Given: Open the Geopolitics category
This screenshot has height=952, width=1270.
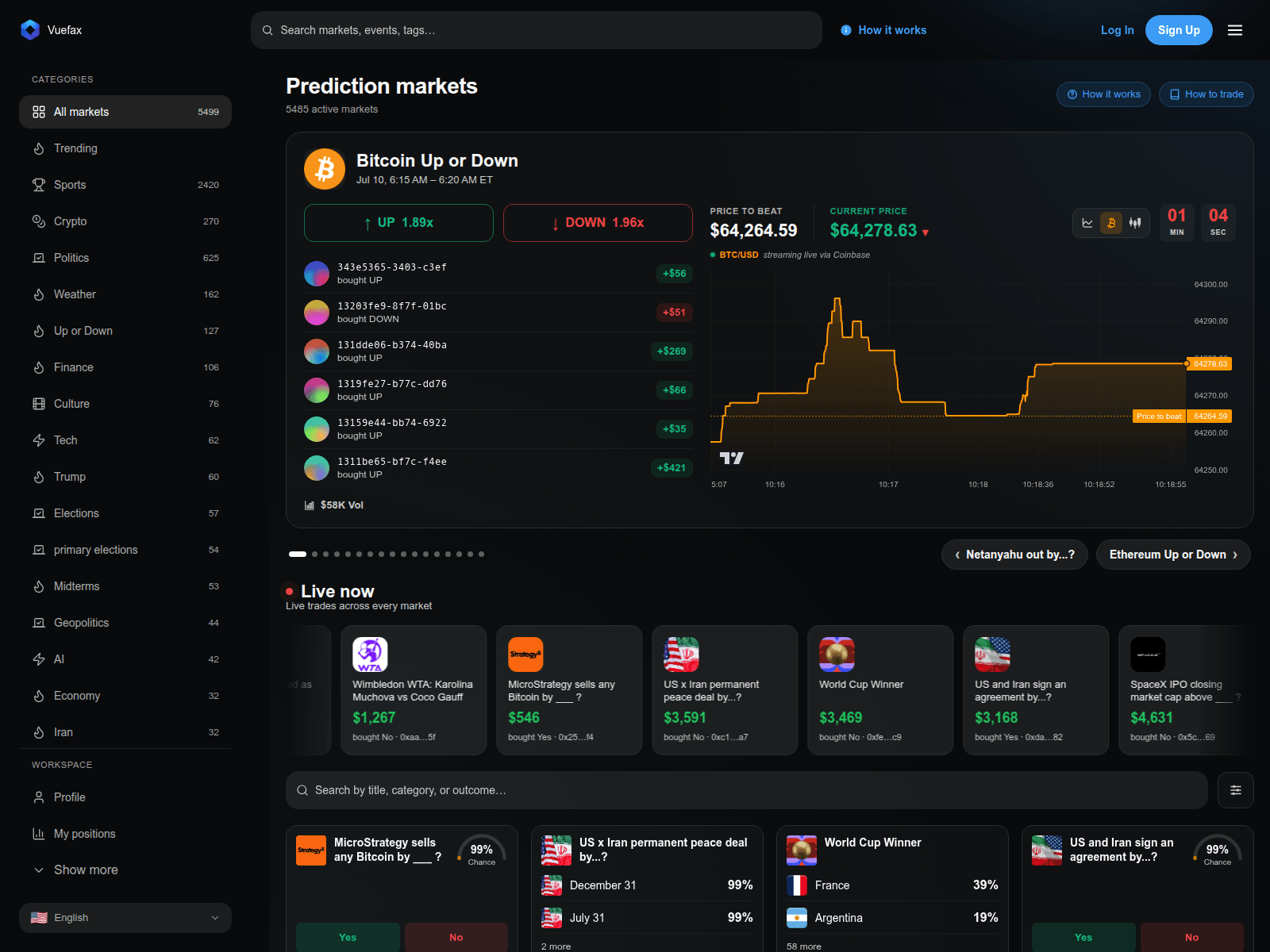Looking at the screenshot, I should tap(125, 623).
